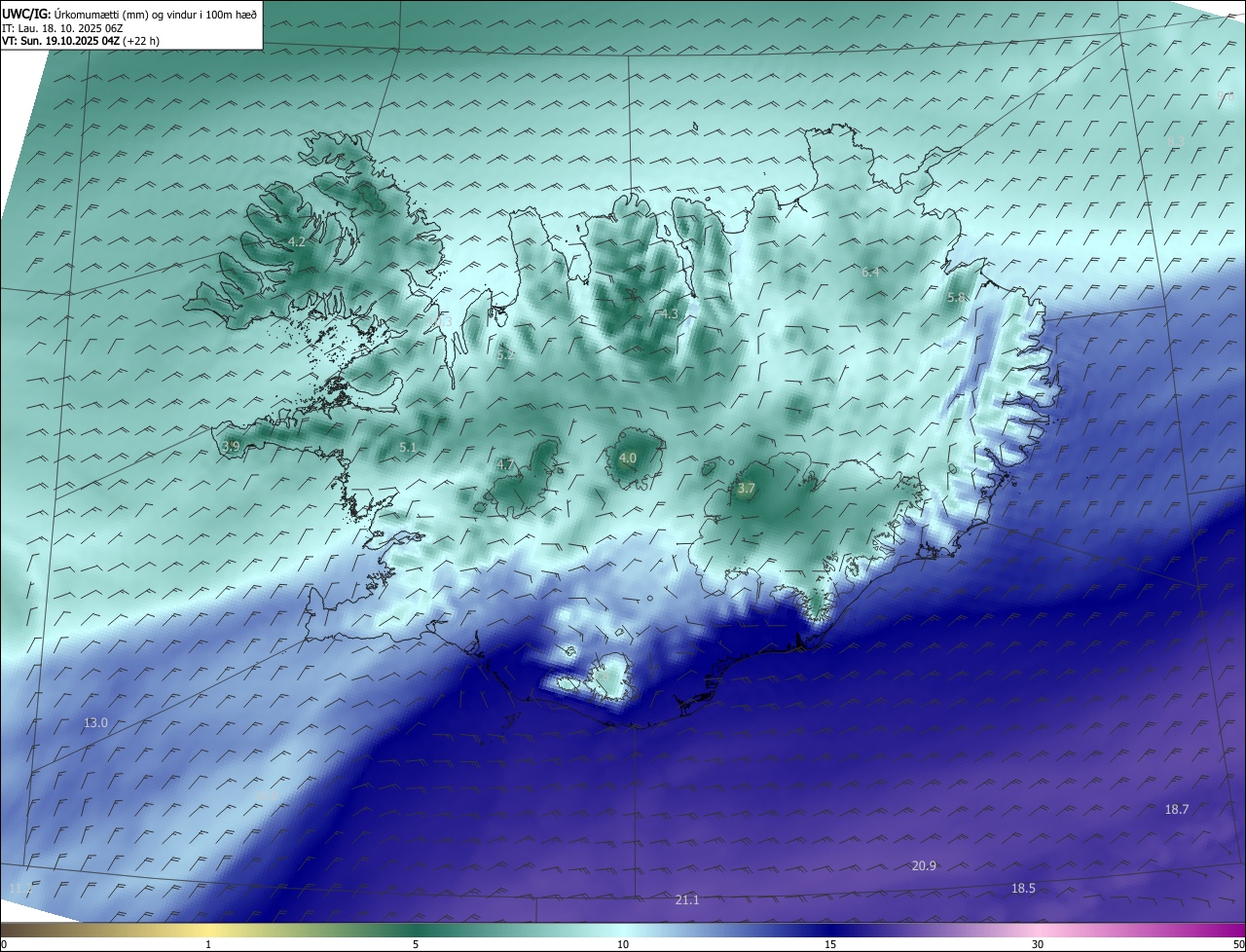Click the 5 tick on the color scale
This screenshot has width=1246, height=952.
pos(416,944)
